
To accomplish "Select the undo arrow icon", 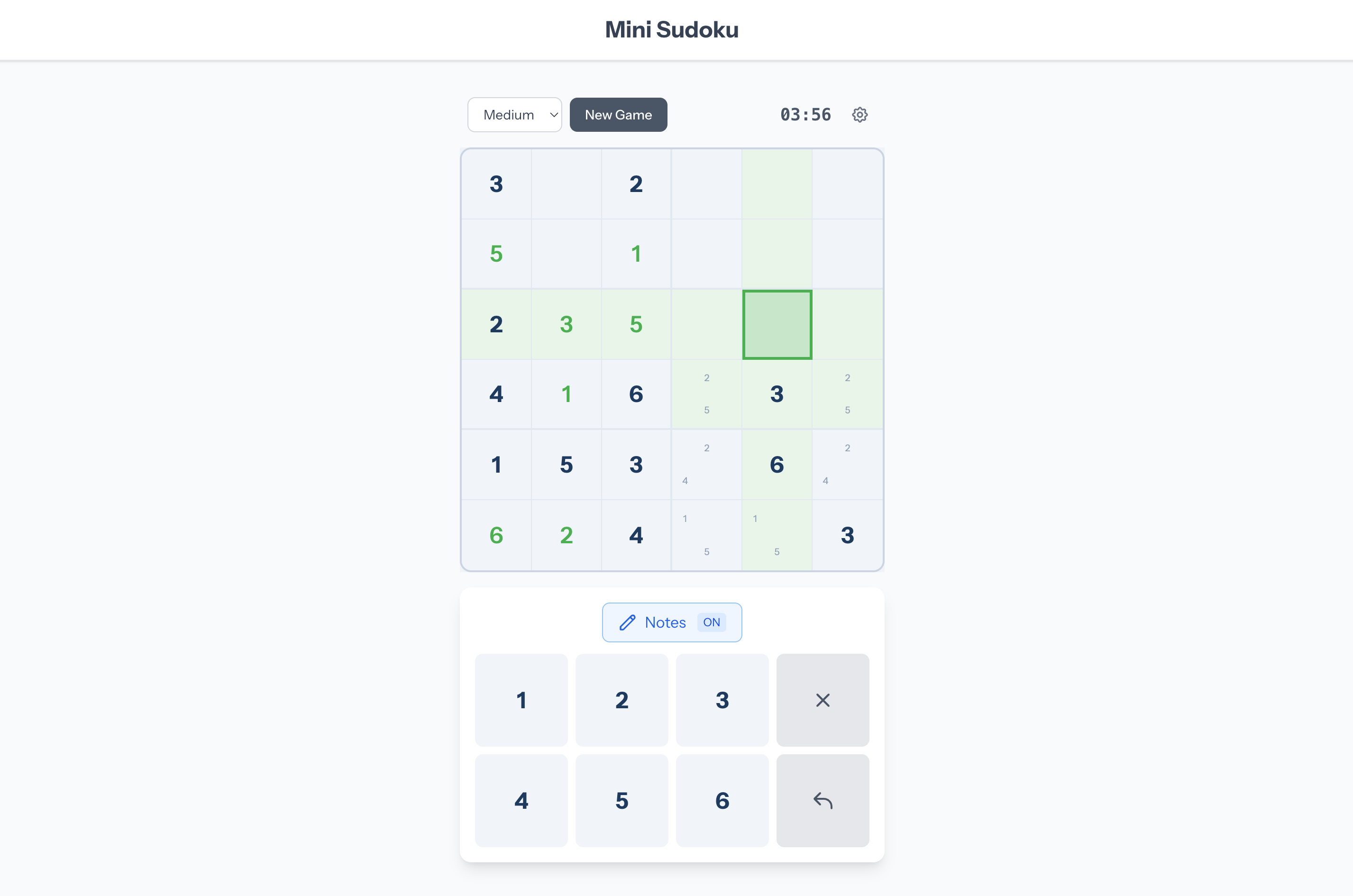I will 823,801.
